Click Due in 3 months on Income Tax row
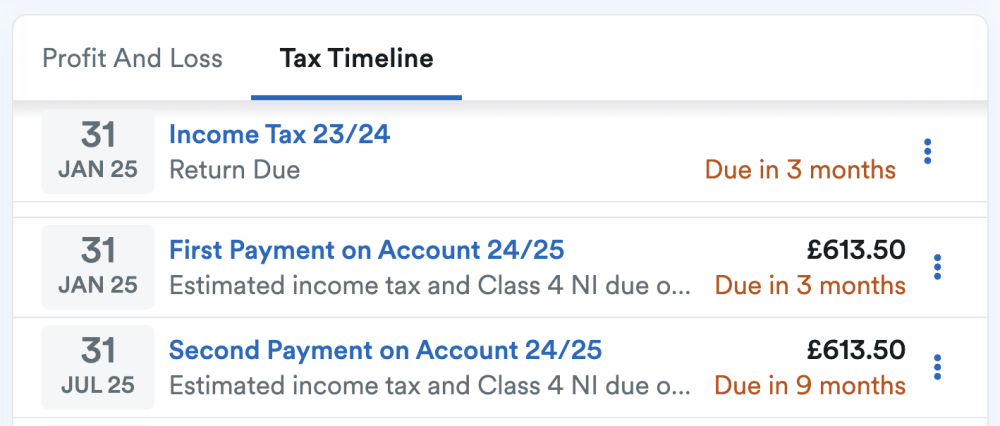Screen dimensions: 1000x426 point(800,170)
